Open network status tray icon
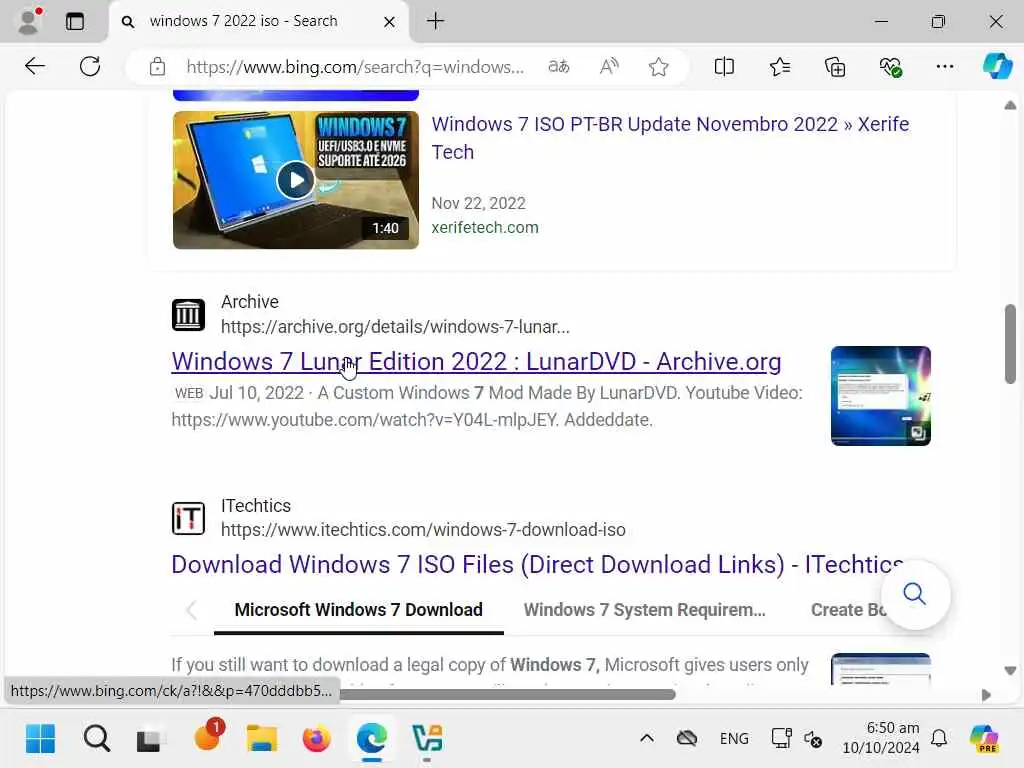Image resolution: width=1024 pixels, height=768 pixels. click(x=781, y=739)
